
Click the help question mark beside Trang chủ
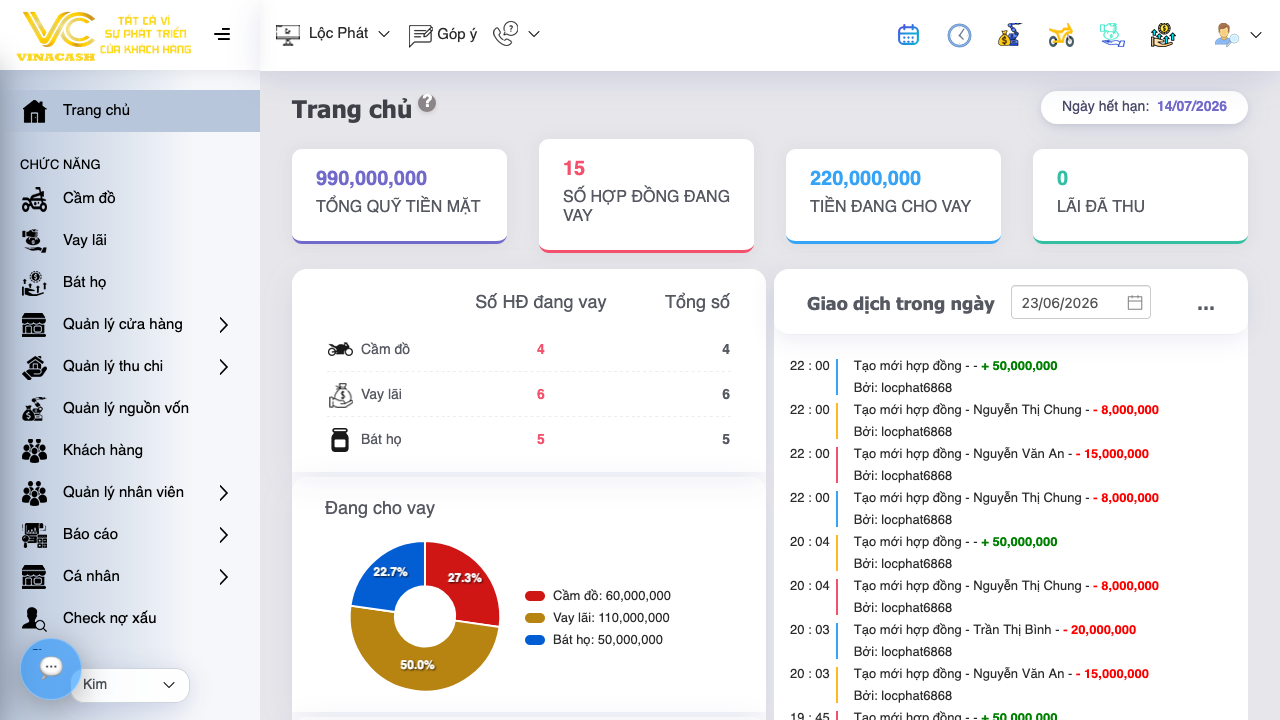pos(427,102)
